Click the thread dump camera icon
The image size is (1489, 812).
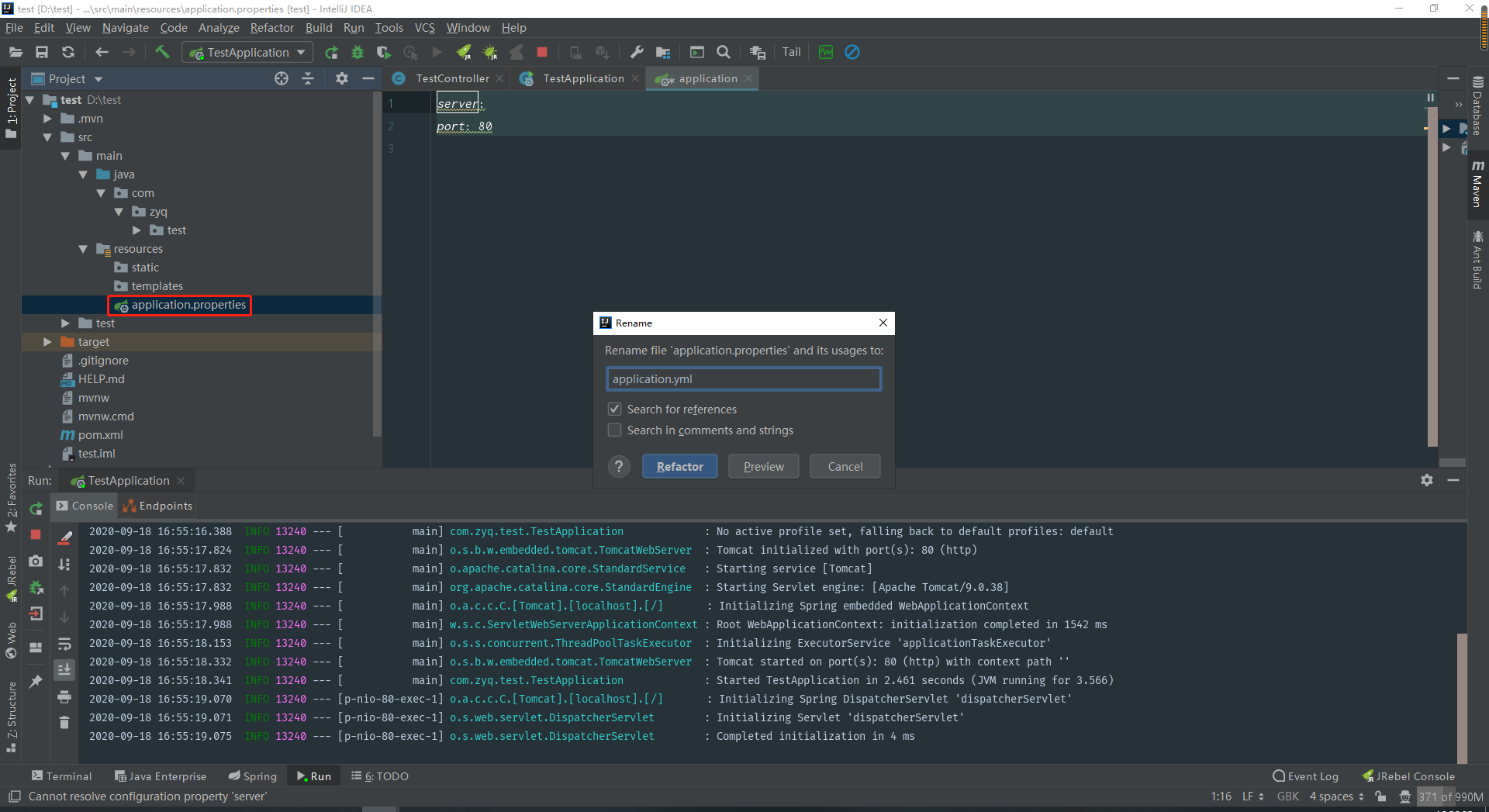point(36,561)
